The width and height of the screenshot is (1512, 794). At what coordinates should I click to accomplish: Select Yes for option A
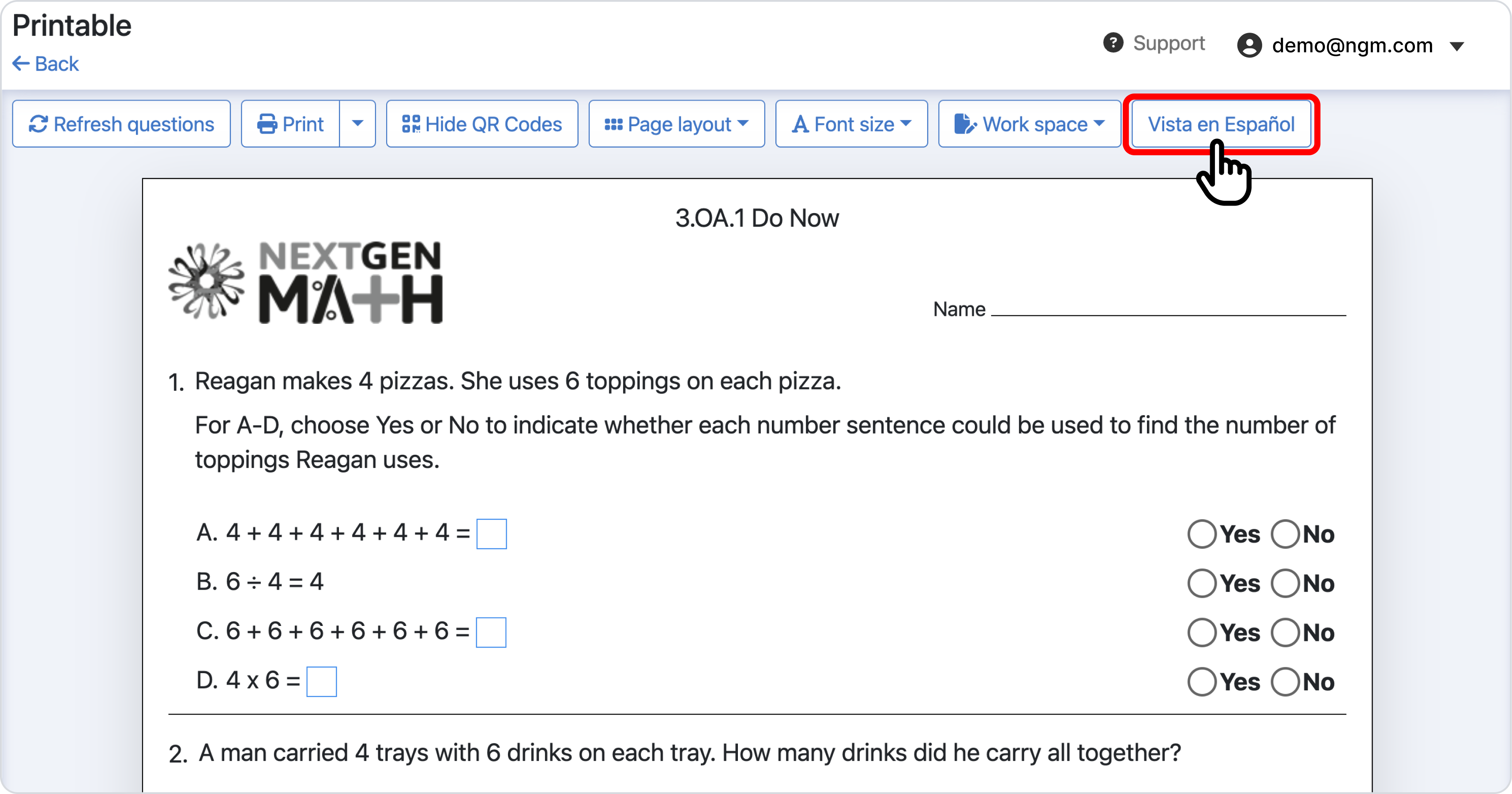pos(1201,534)
